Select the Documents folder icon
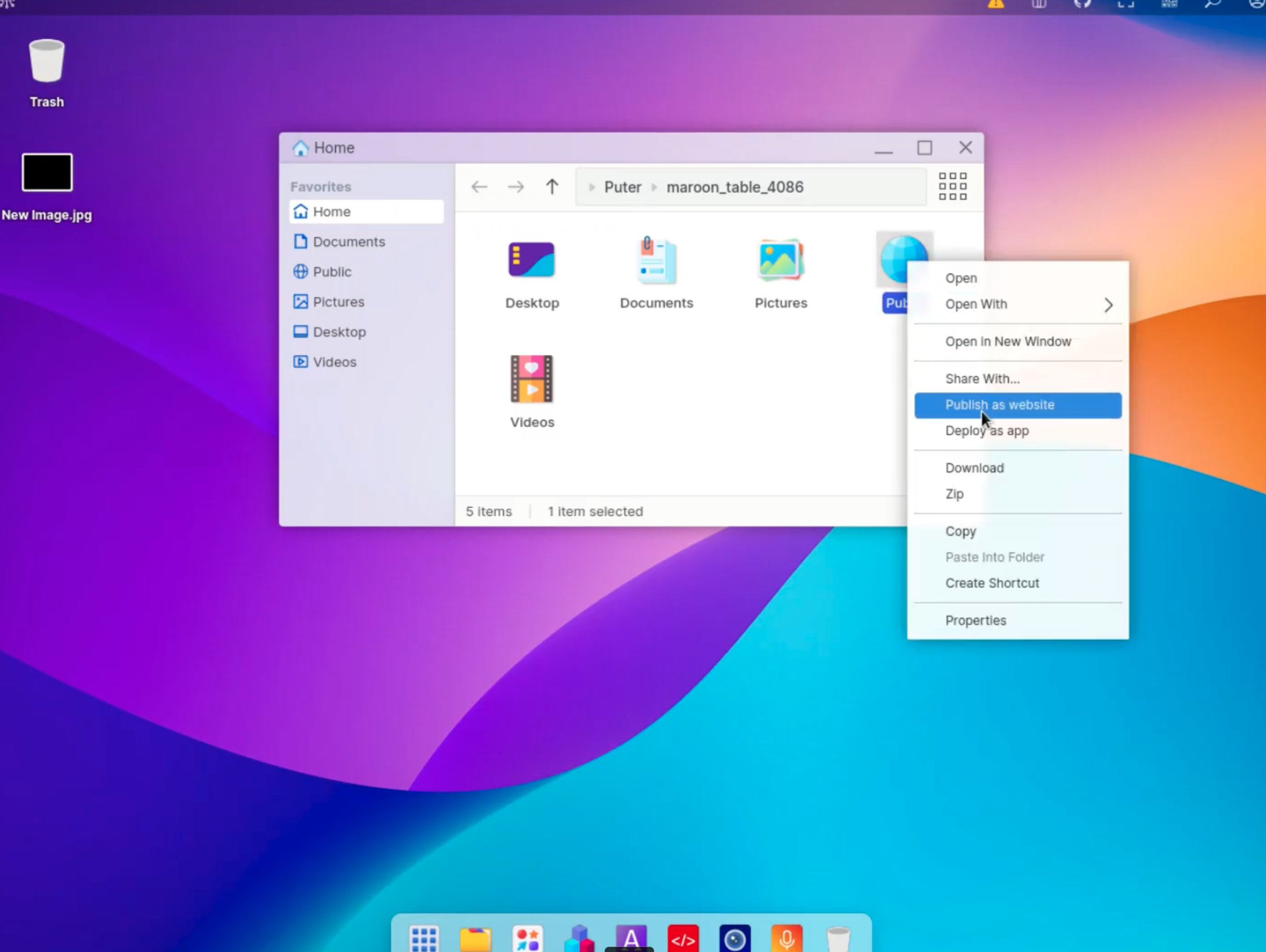1266x952 pixels. [x=656, y=261]
